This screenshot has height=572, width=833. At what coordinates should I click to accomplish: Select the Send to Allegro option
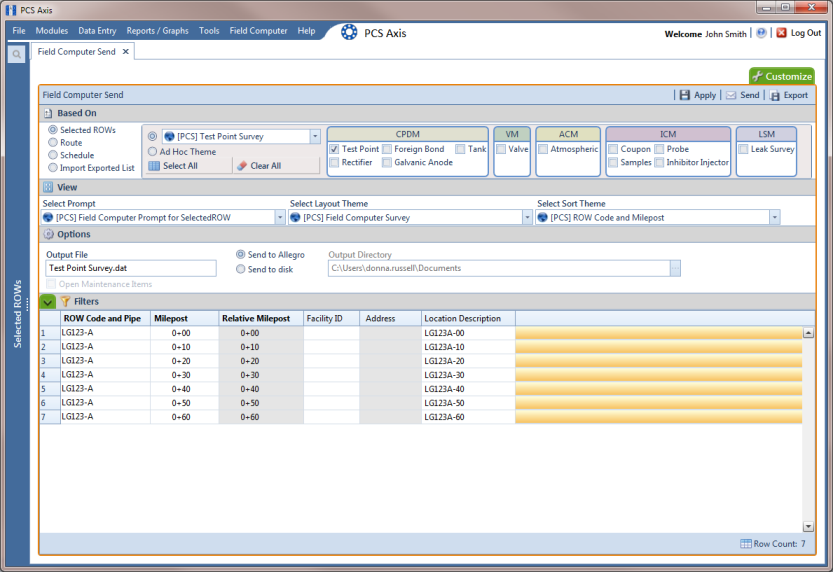pos(241,254)
